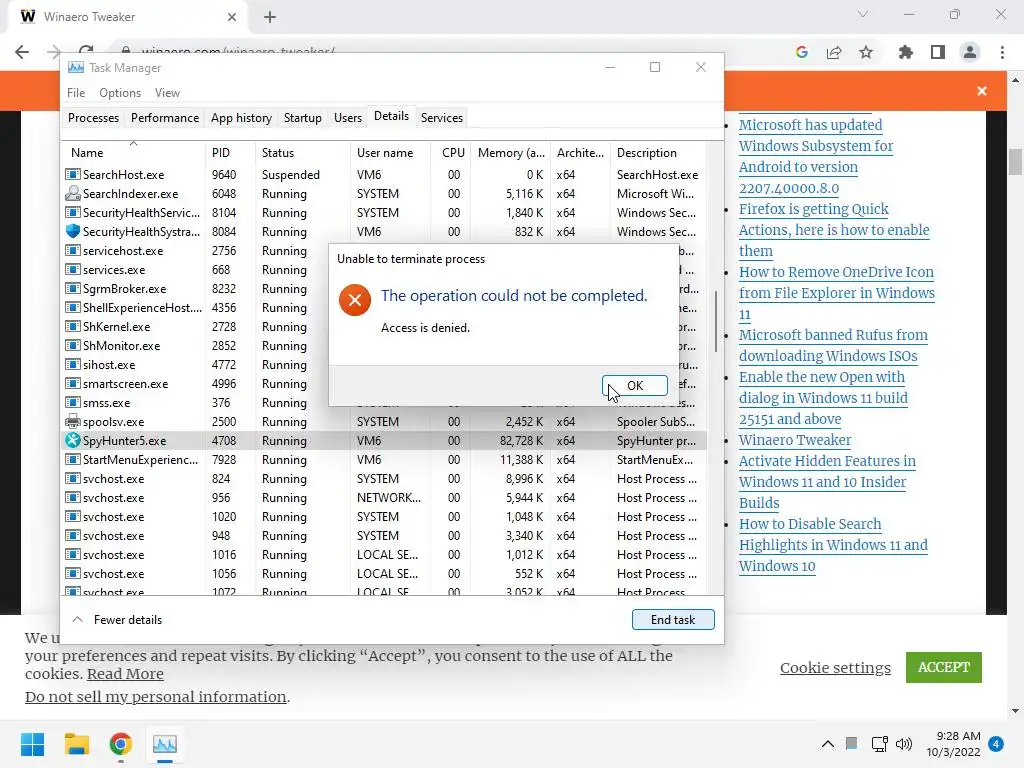This screenshot has width=1024, height=768.
Task: Select the sihost.exe row
Action: coord(195,364)
